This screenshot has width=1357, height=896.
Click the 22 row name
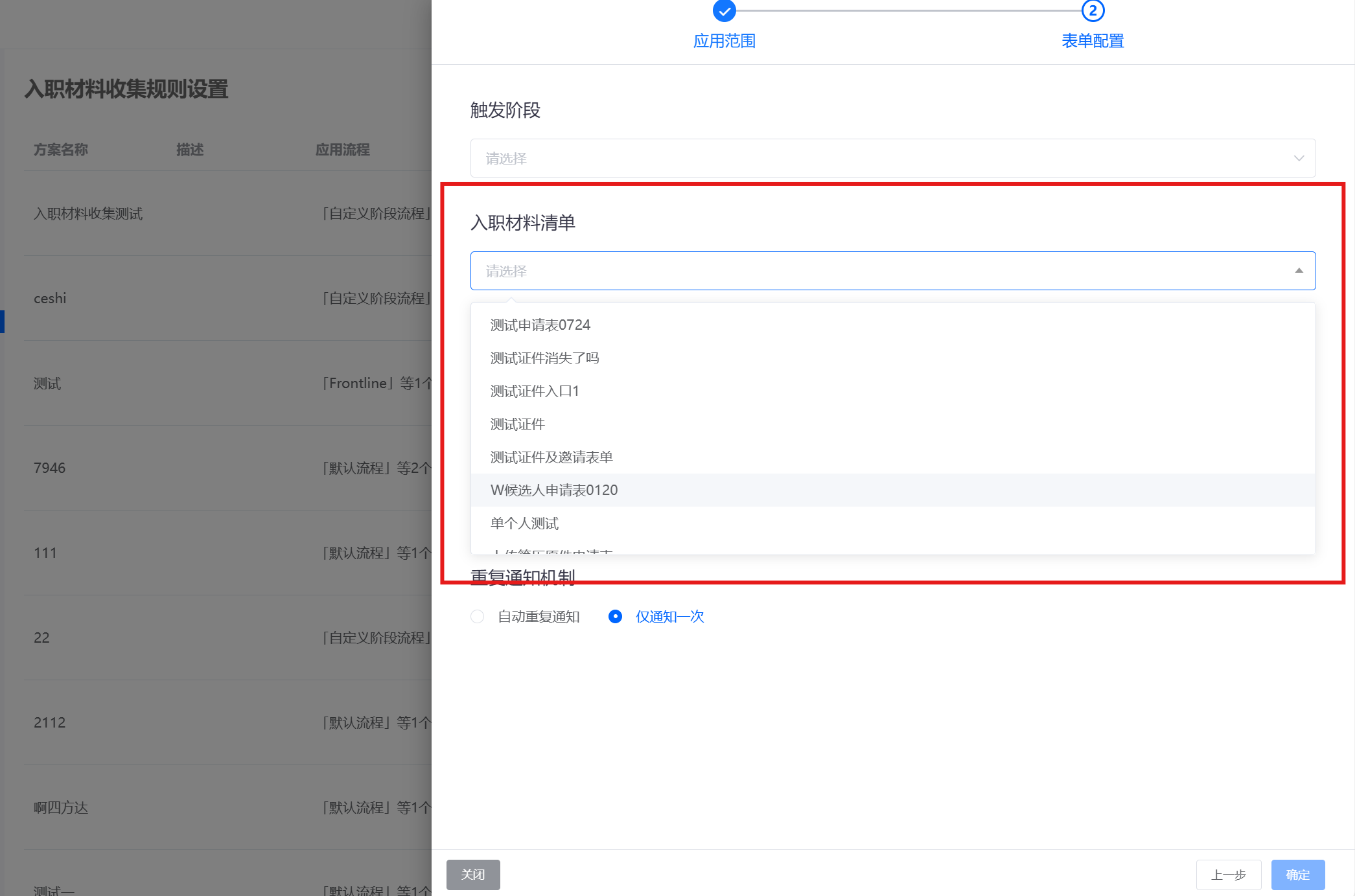coord(41,638)
